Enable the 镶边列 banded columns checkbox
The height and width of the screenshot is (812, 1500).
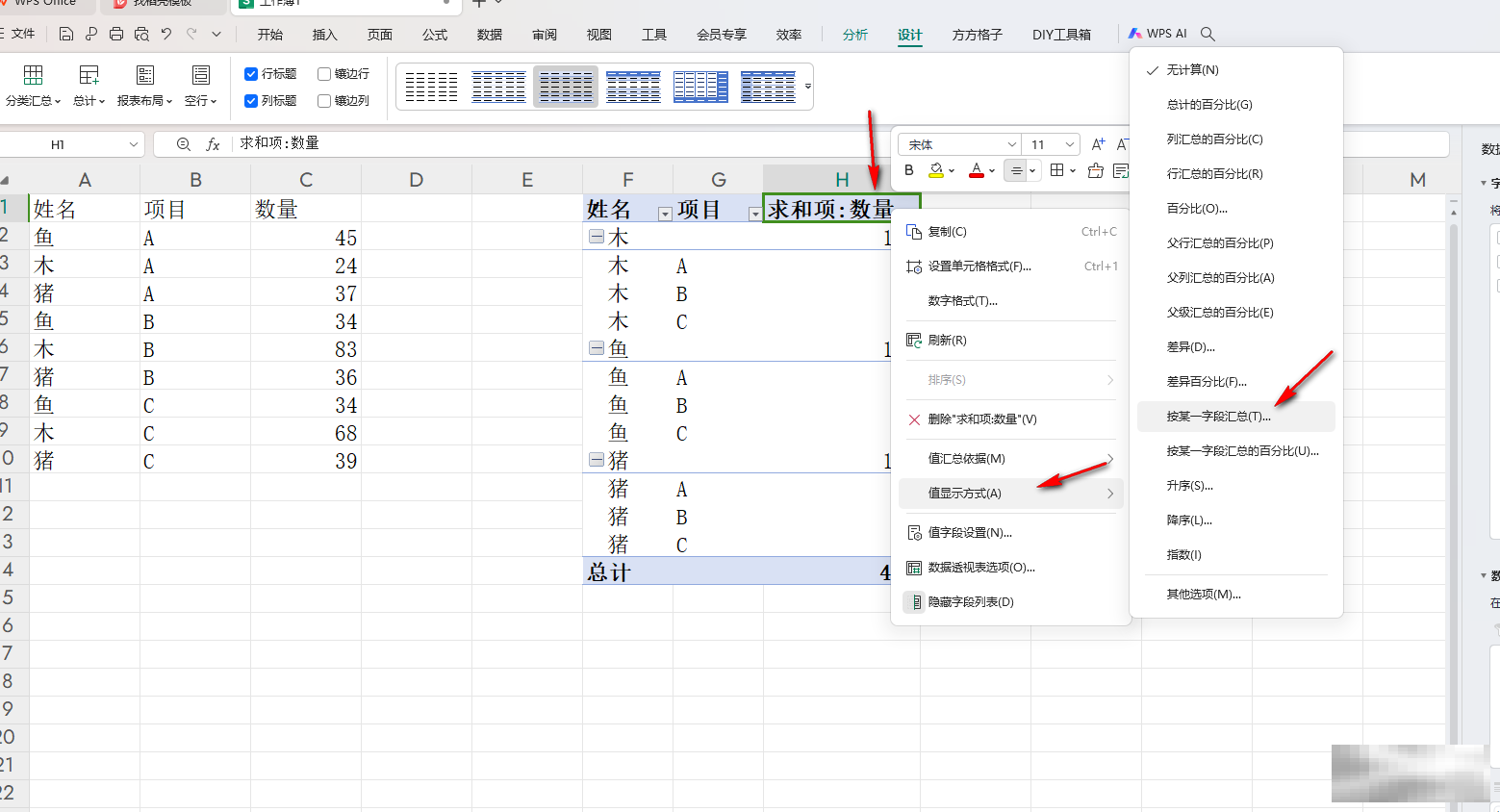(324, 101)
